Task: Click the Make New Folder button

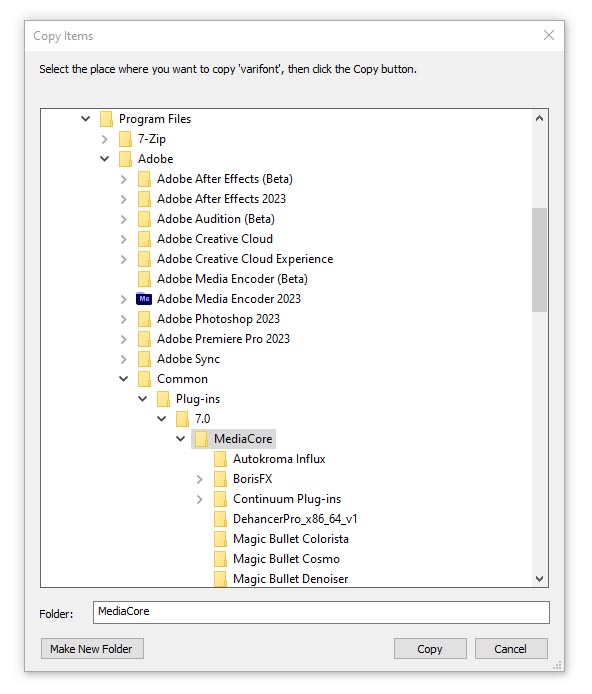Action: [92, 649]
